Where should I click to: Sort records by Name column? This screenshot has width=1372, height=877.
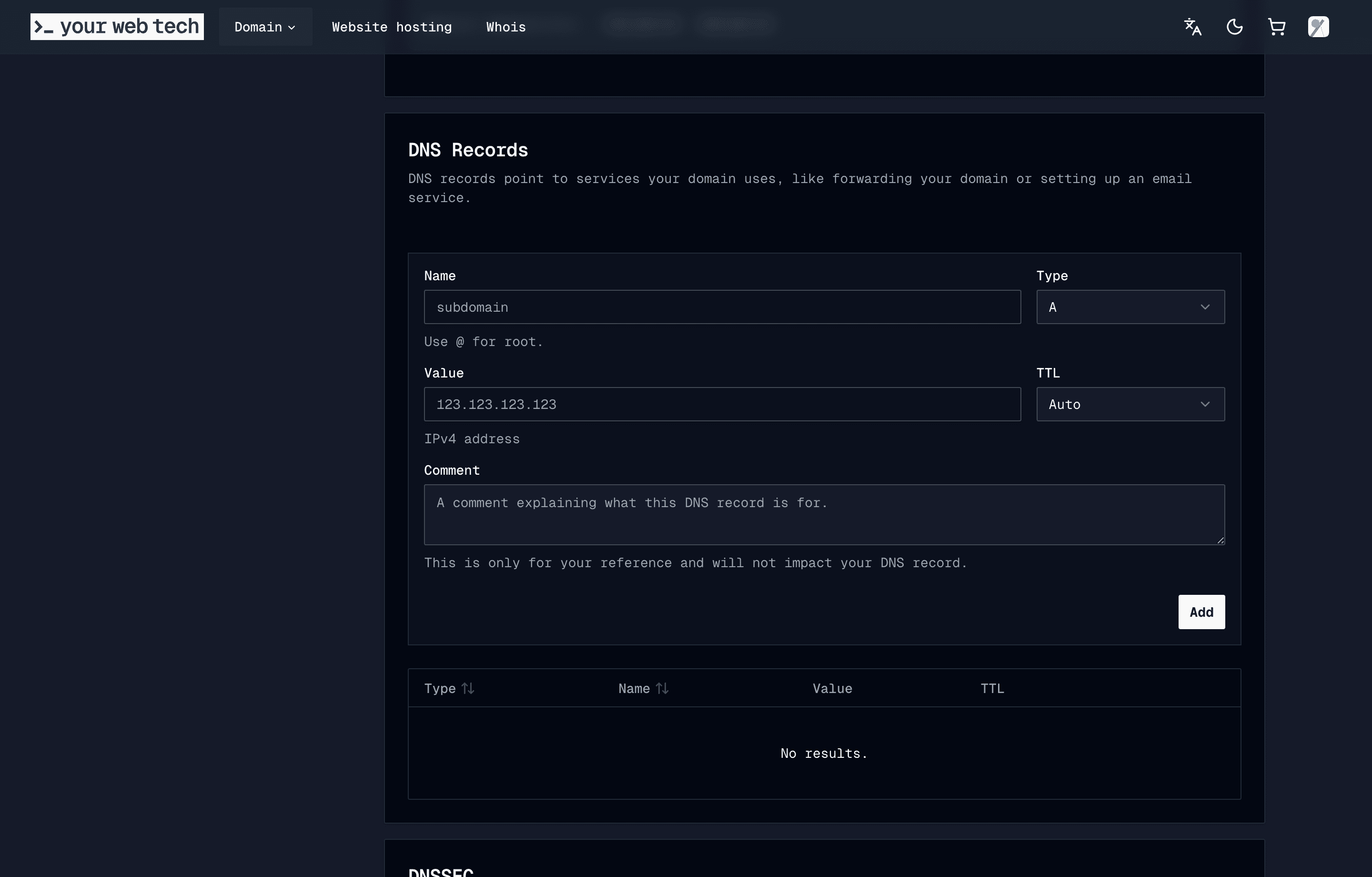pos(643,688)
